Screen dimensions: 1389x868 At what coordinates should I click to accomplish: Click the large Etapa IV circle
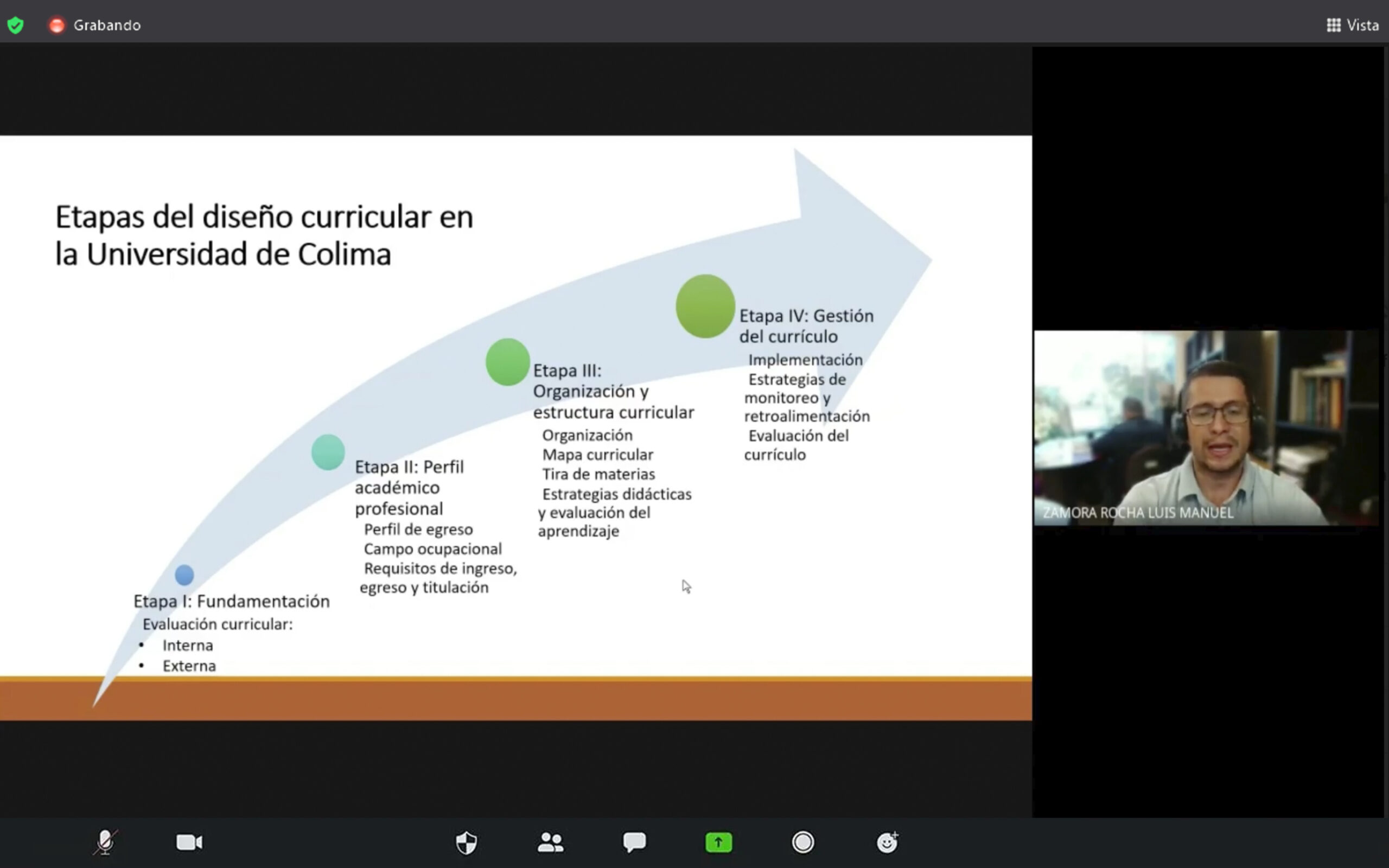coord(705,306)
